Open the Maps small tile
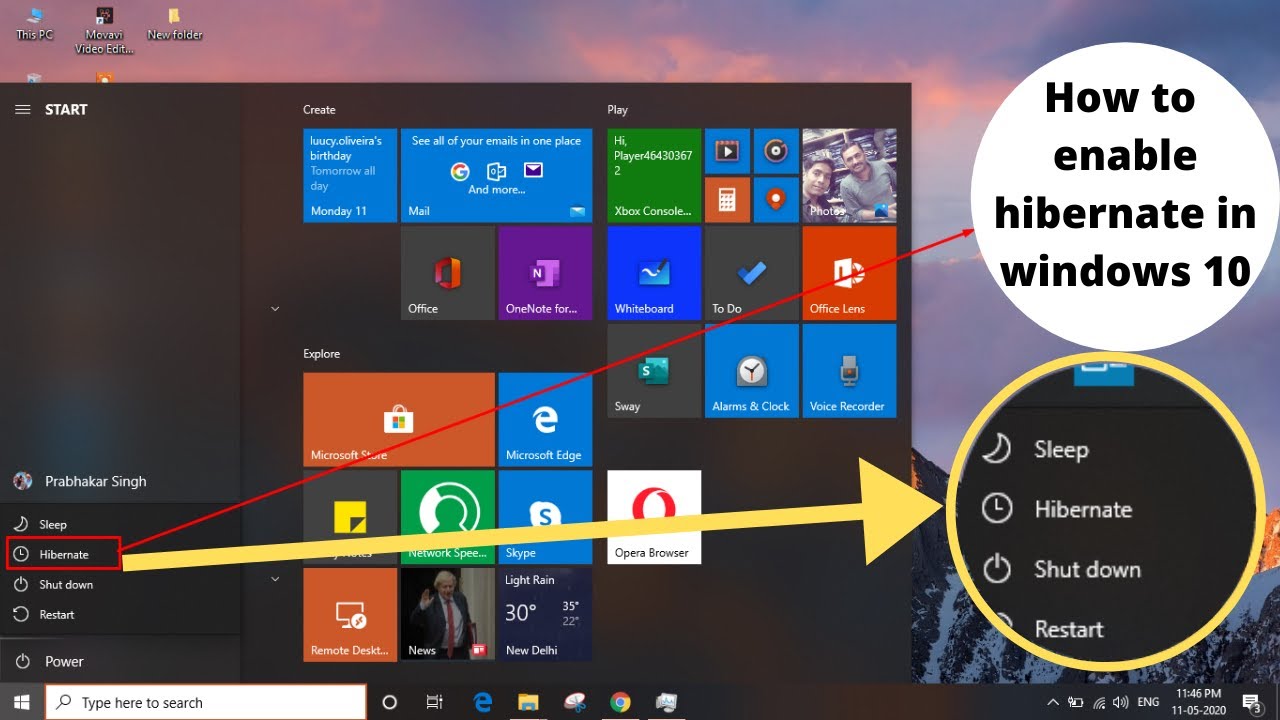Viewport: 1280px width, 720px height. (x=776, y=199)
